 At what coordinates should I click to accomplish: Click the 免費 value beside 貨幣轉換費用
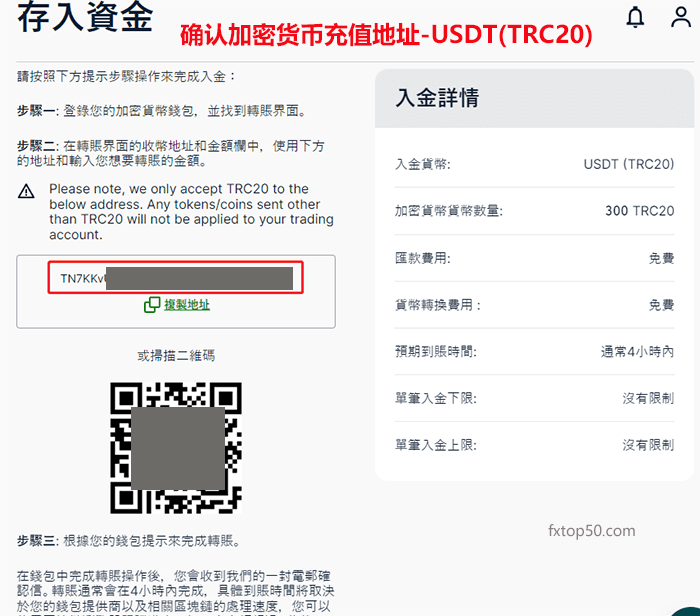coord(661,305)
